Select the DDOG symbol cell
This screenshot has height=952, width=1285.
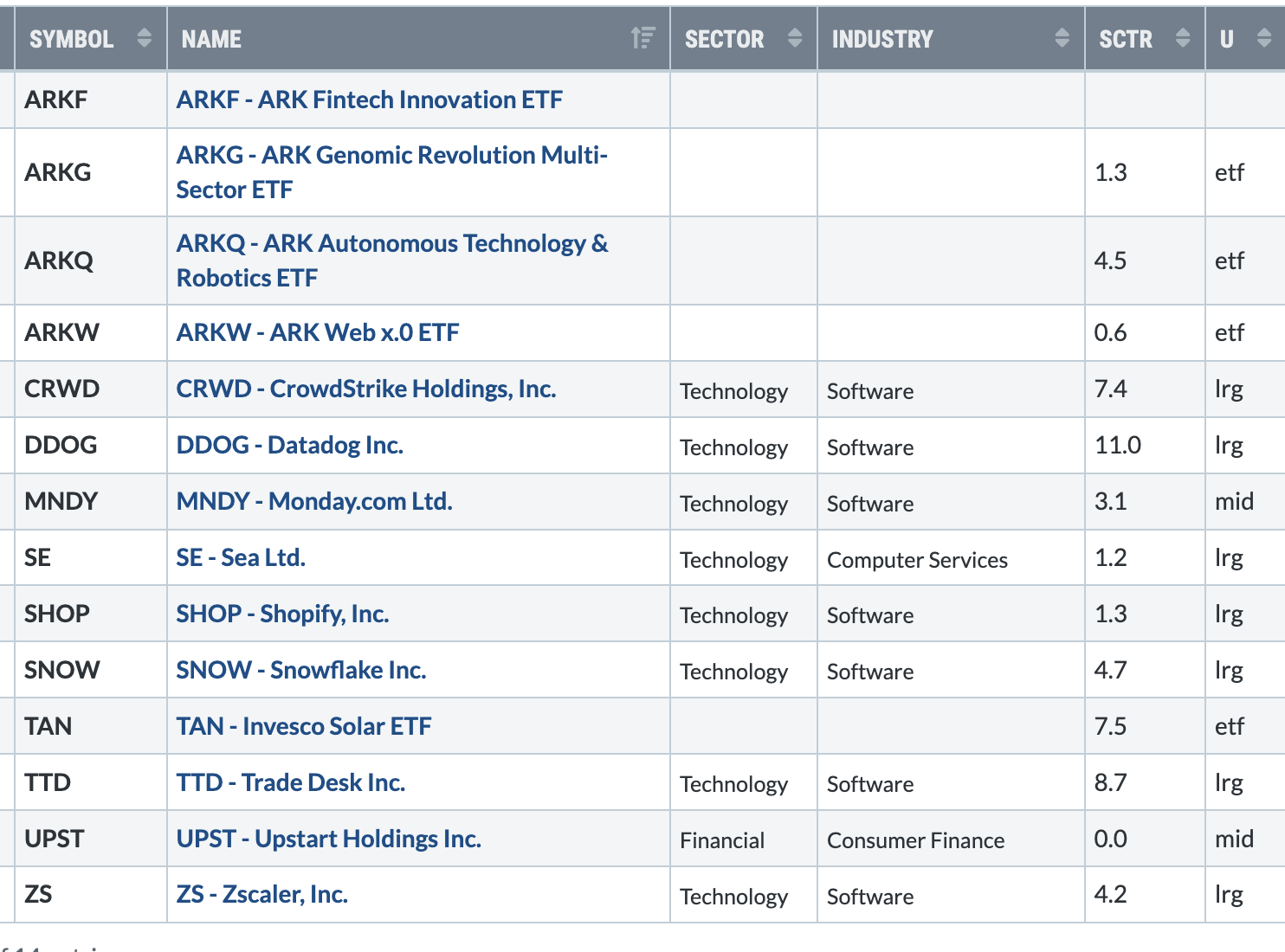click(91, 445)
